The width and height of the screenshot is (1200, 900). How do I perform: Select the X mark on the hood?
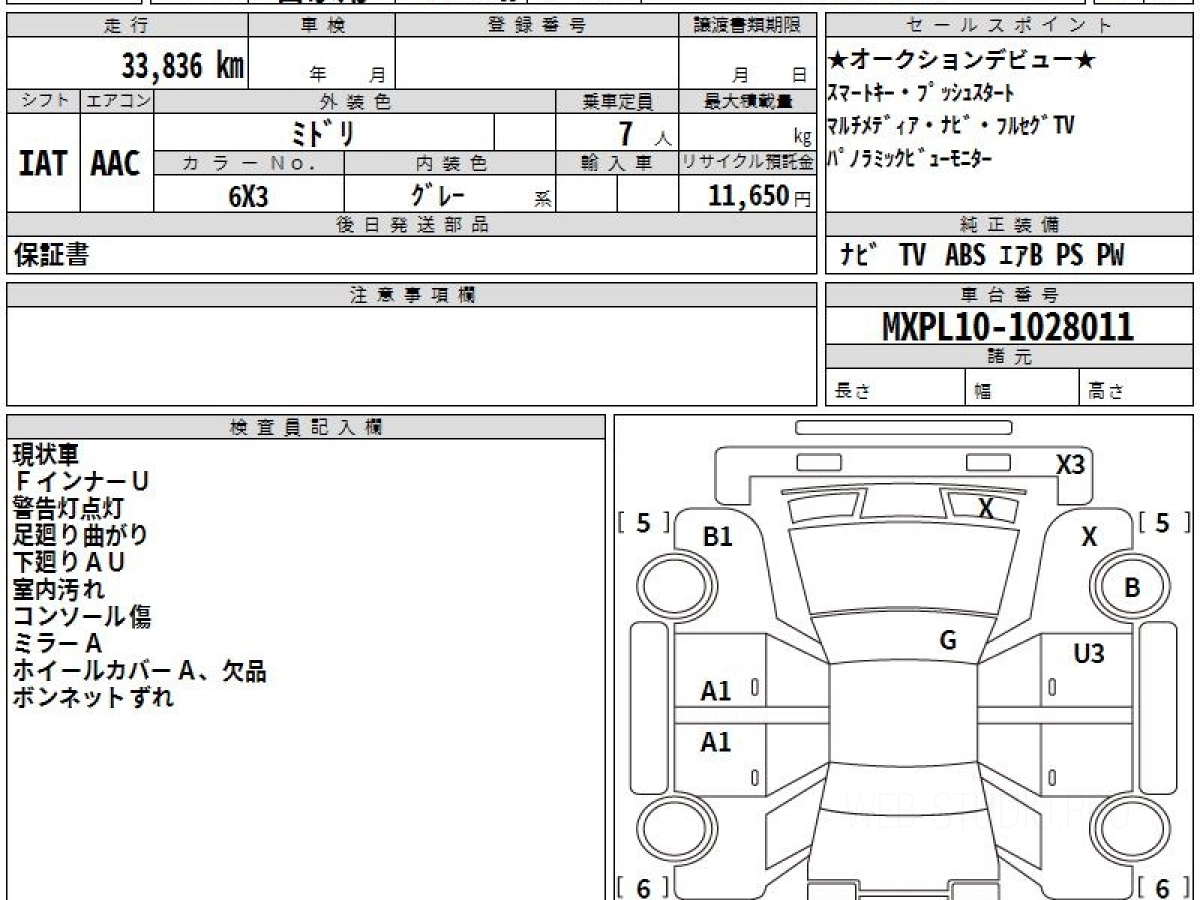coord(986,509)
